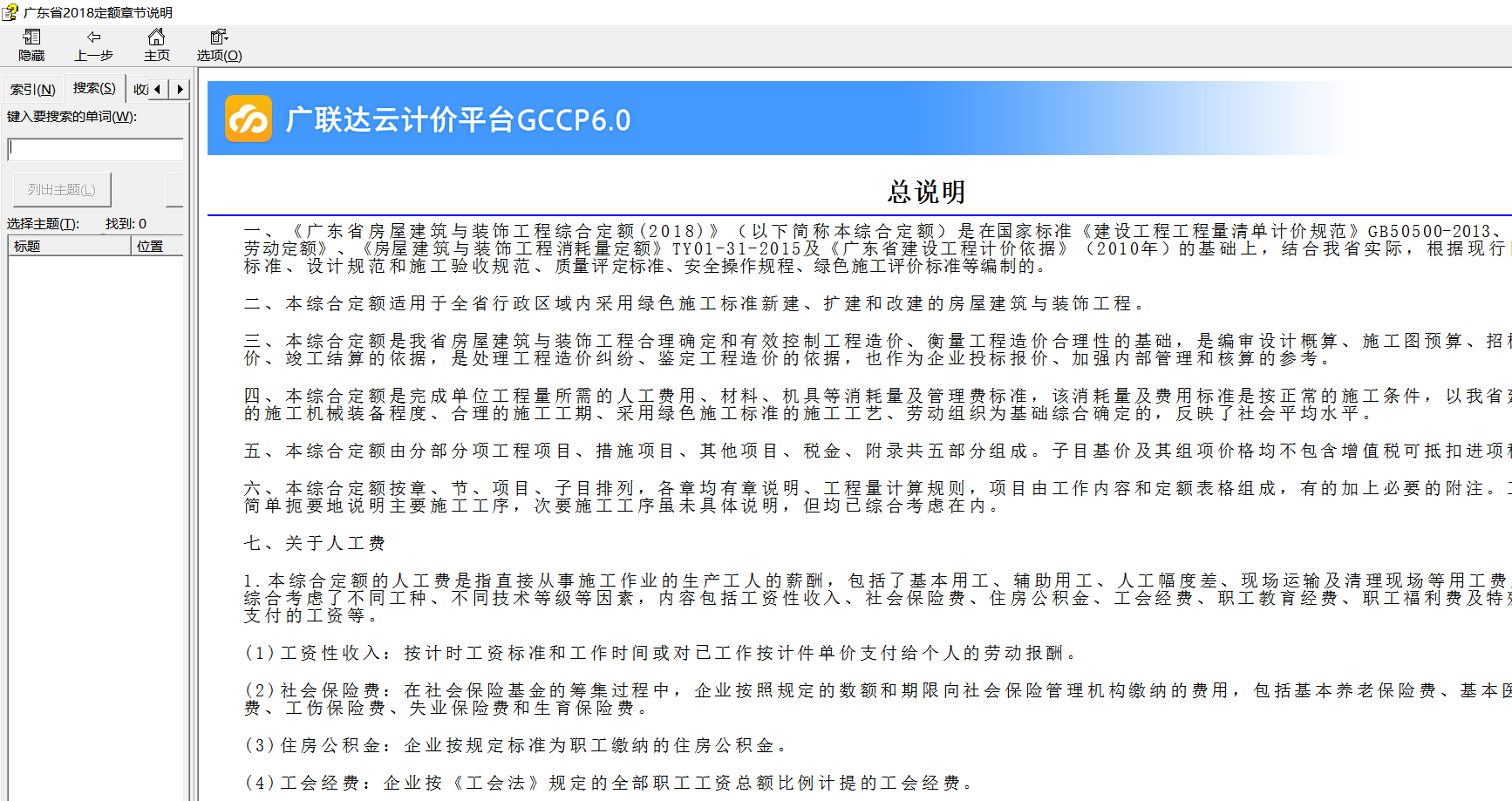Focus the search keyword input field
The width and height of the screenshot is (1512, 801).
click(95, 149)
